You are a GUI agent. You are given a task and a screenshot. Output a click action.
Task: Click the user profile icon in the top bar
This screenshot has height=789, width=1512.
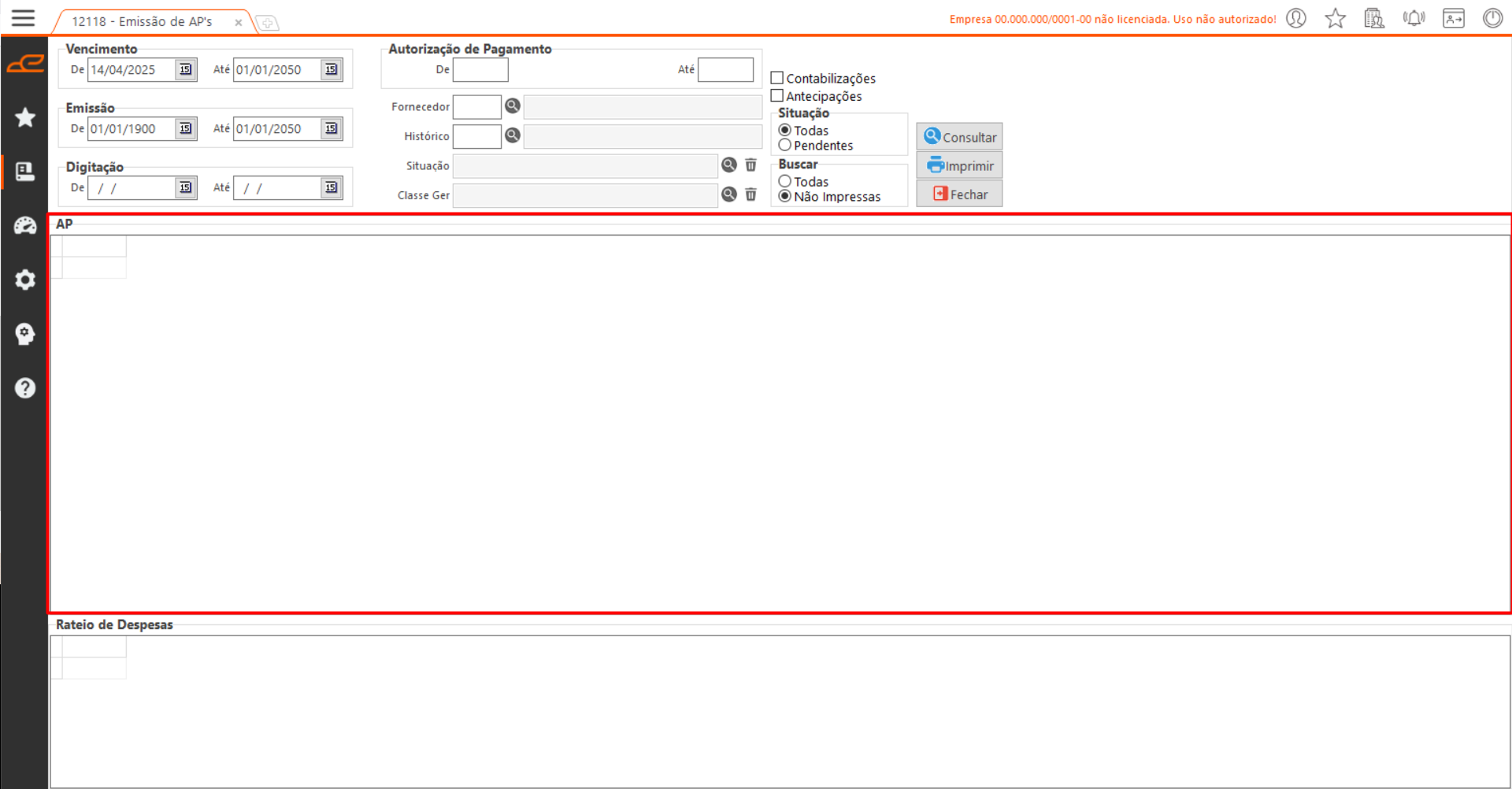click(1296, 18)
